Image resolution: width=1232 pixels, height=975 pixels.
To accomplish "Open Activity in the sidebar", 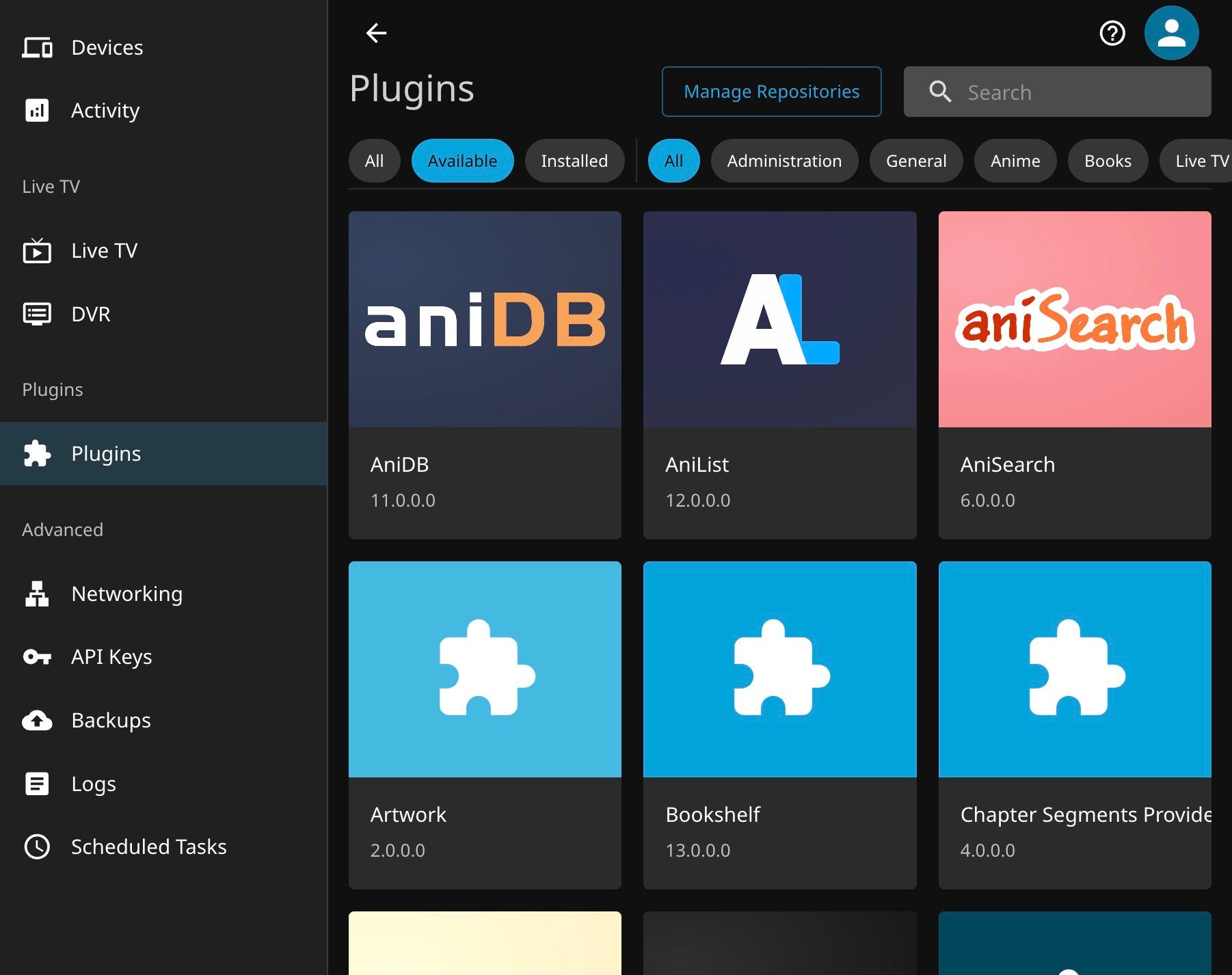I will (x=163, y=111).
